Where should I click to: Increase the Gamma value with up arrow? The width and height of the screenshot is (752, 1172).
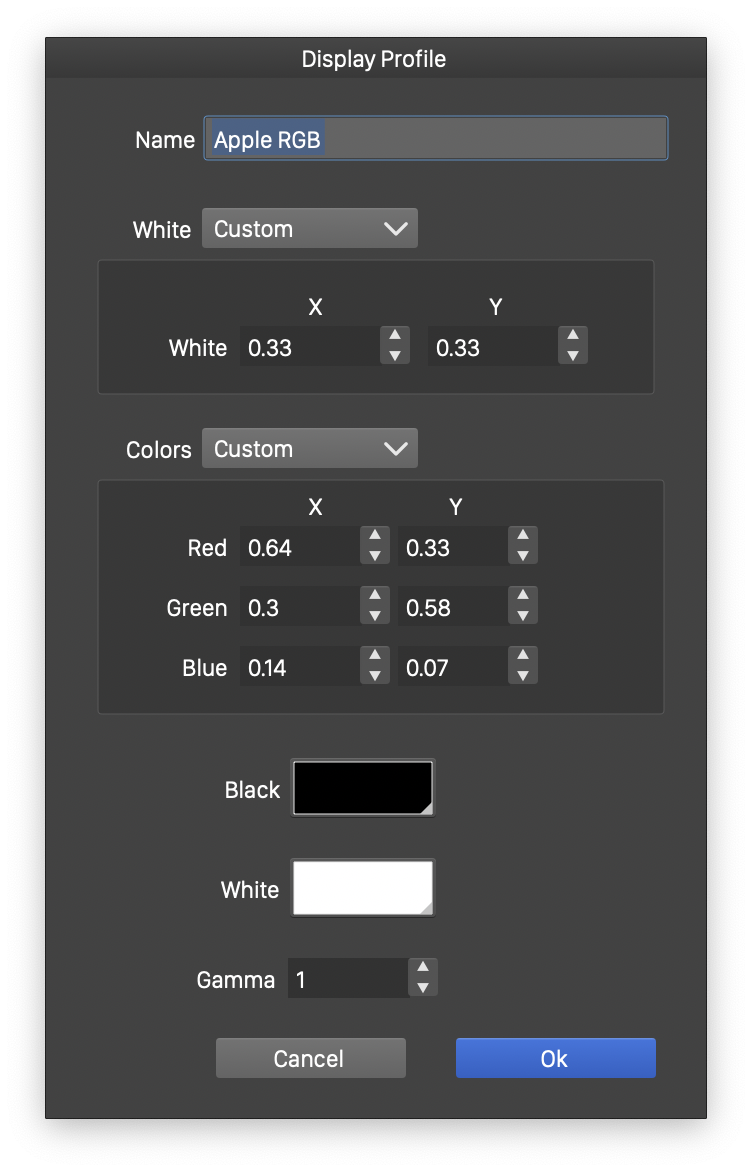423,968
